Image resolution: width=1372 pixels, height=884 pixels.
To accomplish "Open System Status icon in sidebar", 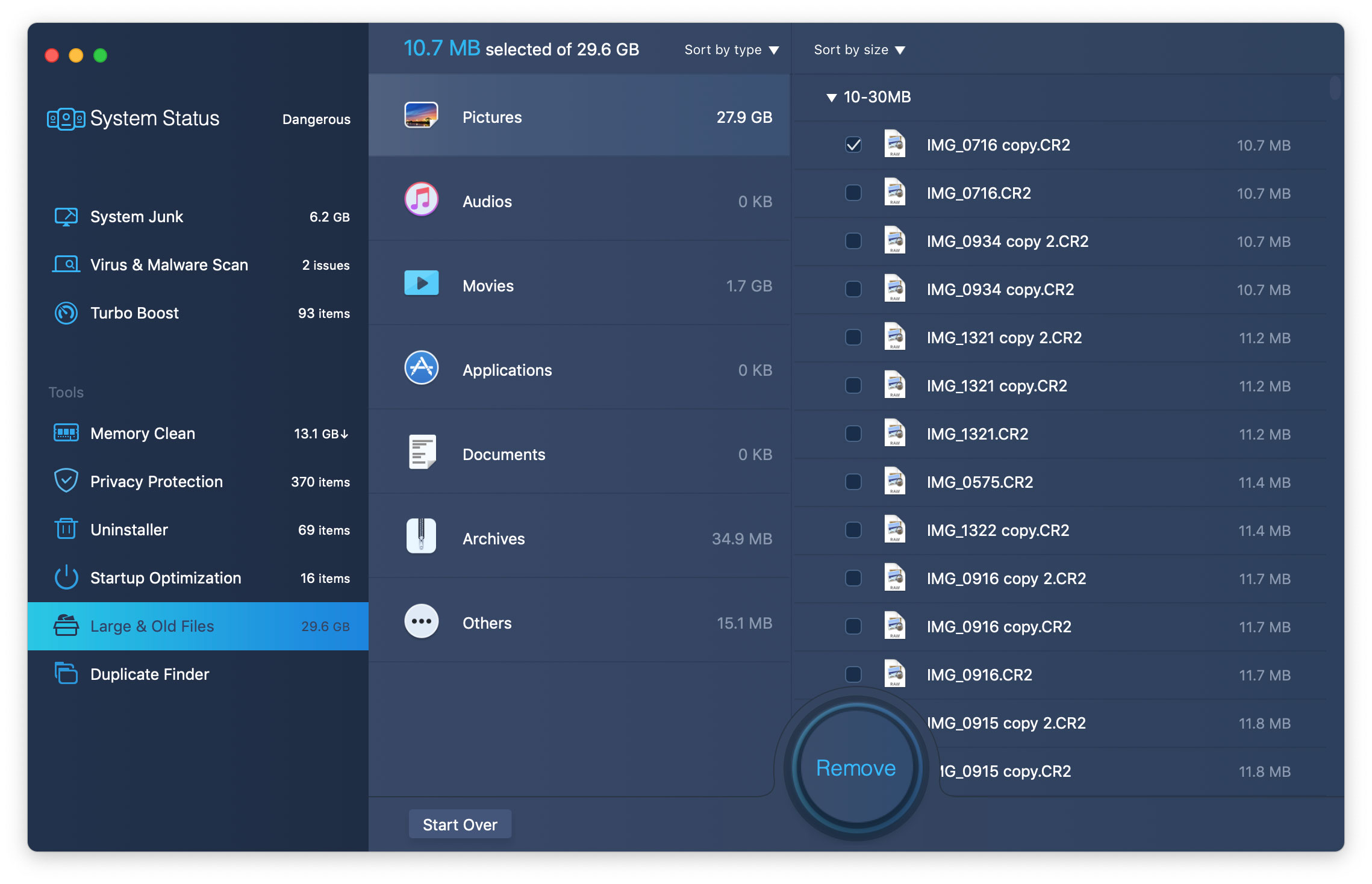I will [x=66, y=119].
